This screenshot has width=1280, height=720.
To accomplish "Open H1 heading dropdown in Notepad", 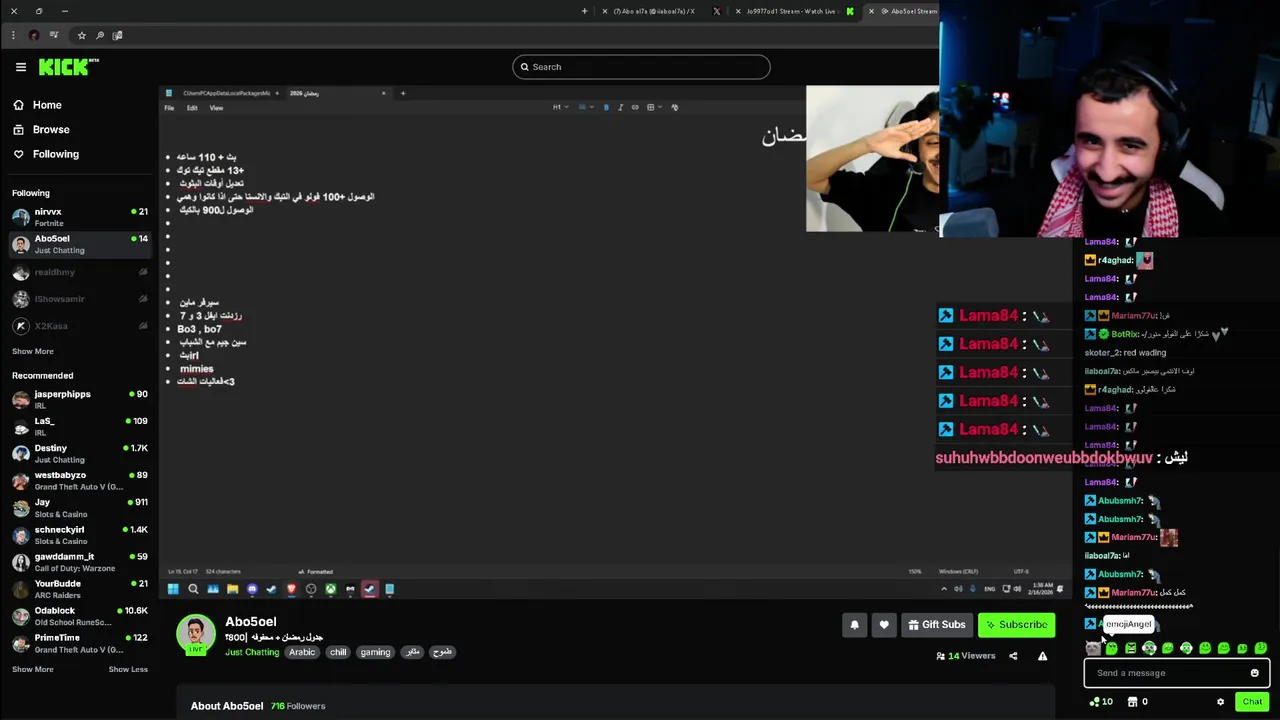I will [x=560, y=107].
